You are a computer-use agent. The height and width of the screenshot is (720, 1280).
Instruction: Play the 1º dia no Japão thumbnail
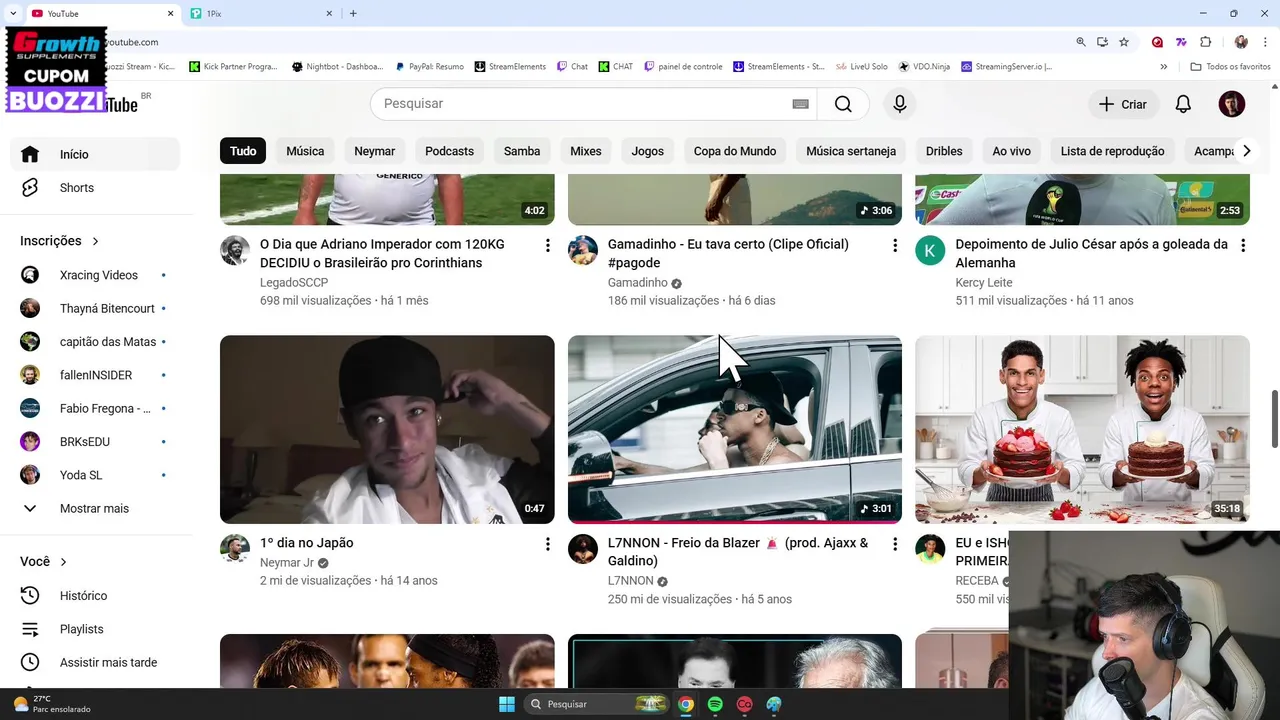[387, 429]
